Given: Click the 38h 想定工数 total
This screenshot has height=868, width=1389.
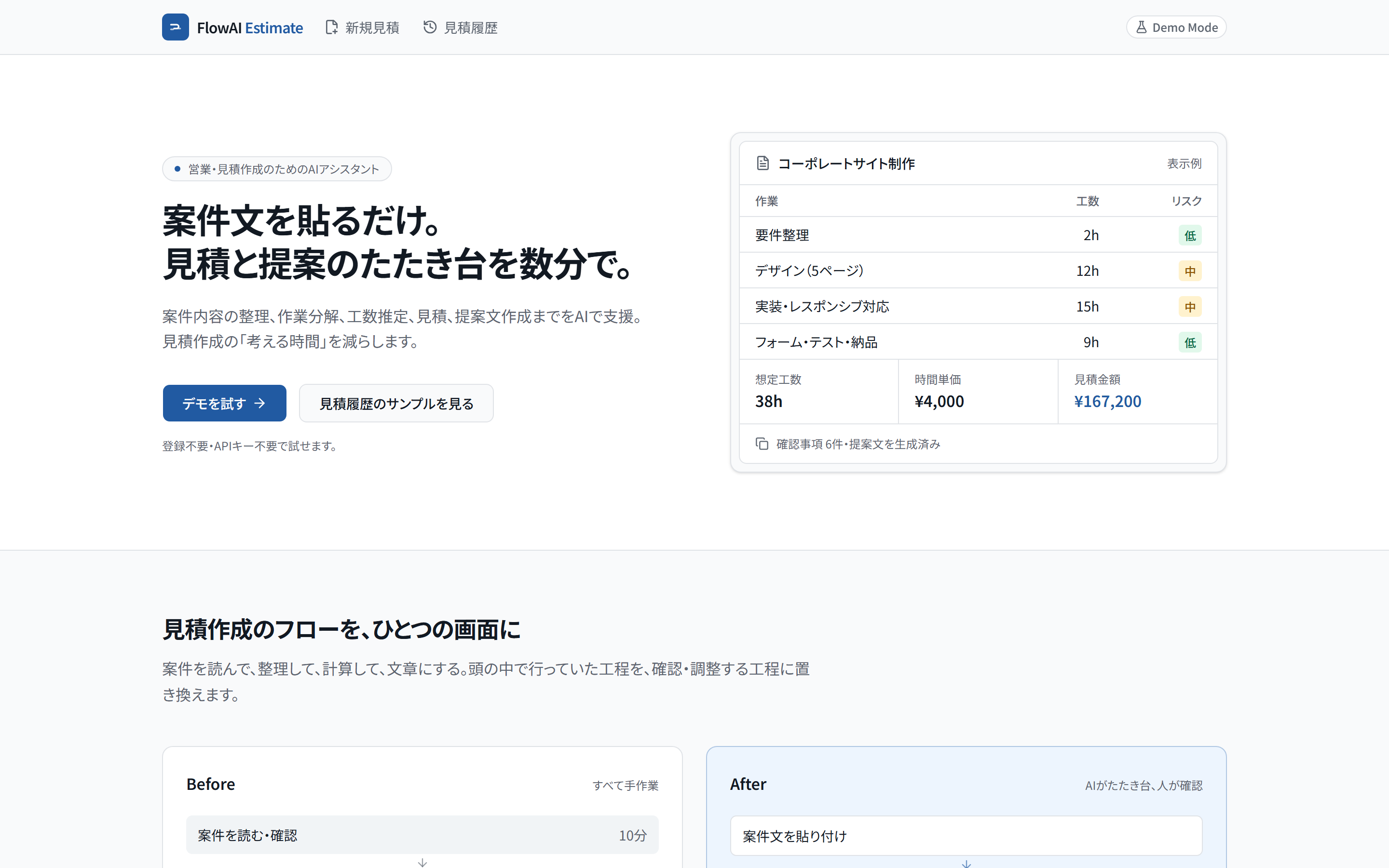Looking at the screenshot, I should pos(769,401).
